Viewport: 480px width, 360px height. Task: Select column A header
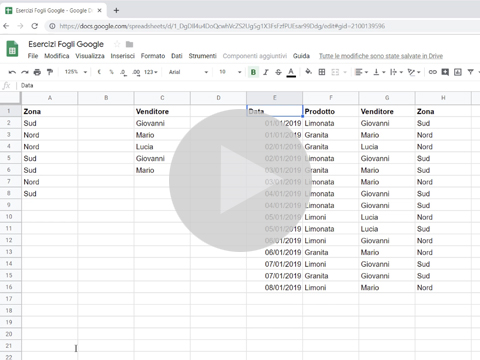[x=50, y=98]
